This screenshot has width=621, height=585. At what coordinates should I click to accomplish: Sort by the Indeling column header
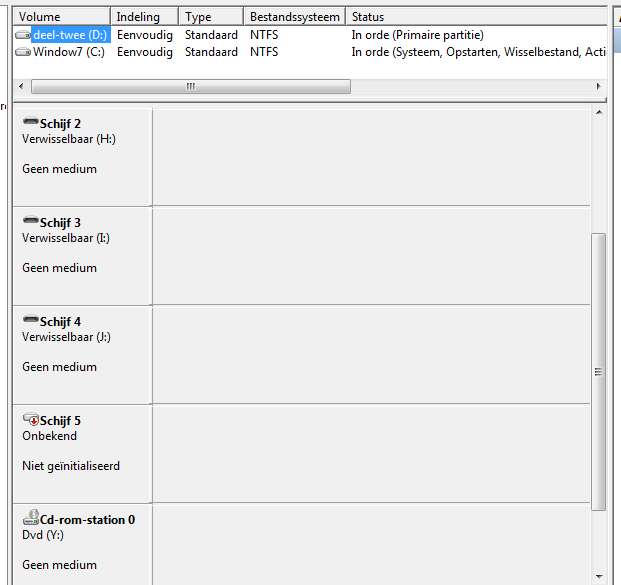(145, 17)
